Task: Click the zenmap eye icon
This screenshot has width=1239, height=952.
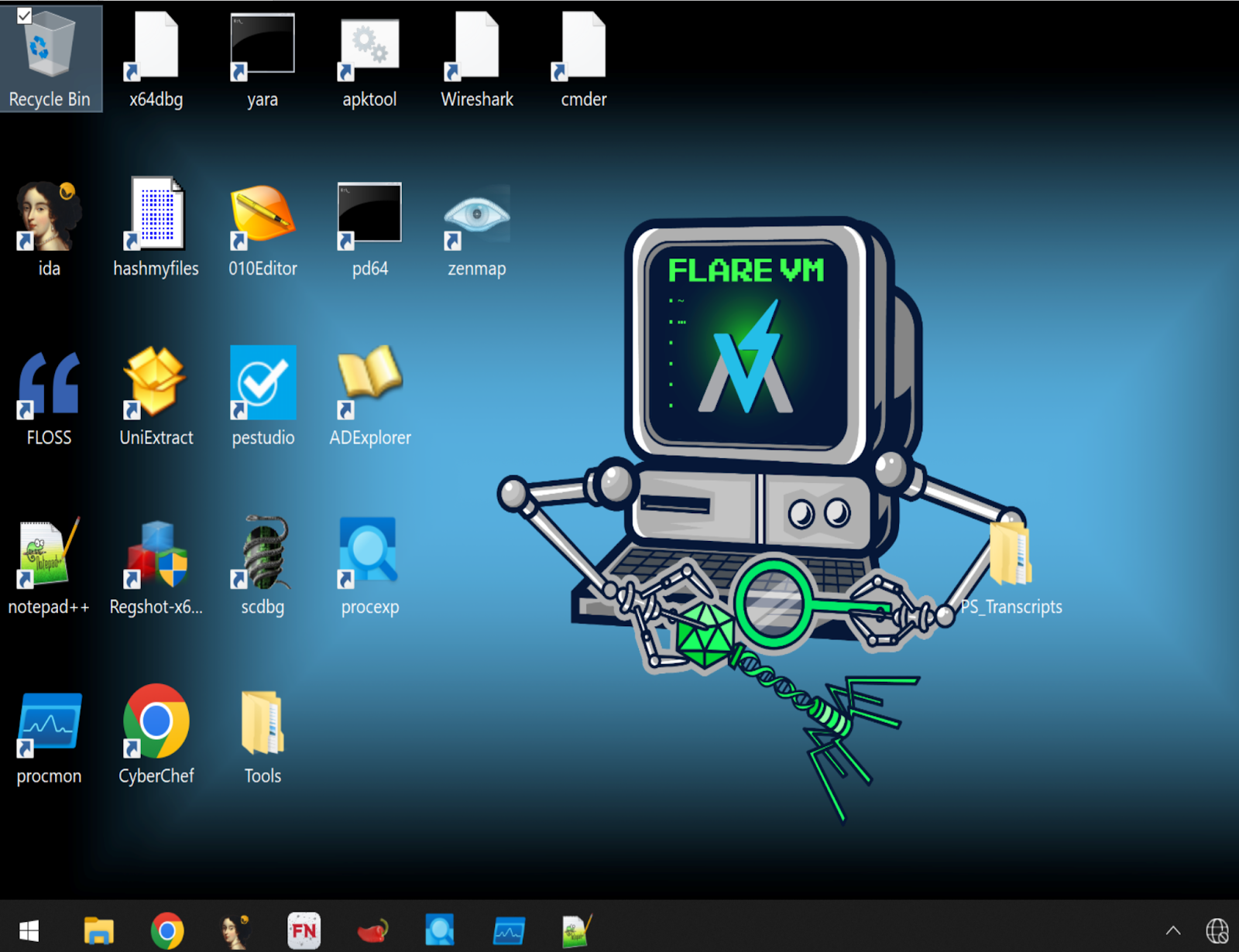Action: click(476, 216)
